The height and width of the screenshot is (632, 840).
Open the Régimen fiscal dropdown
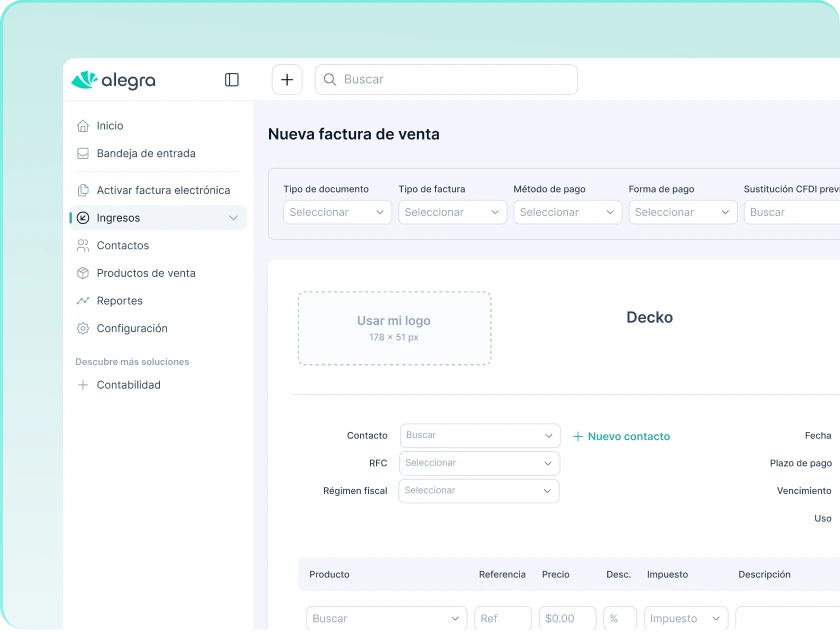pyautogui.click(x=479, y=491)
